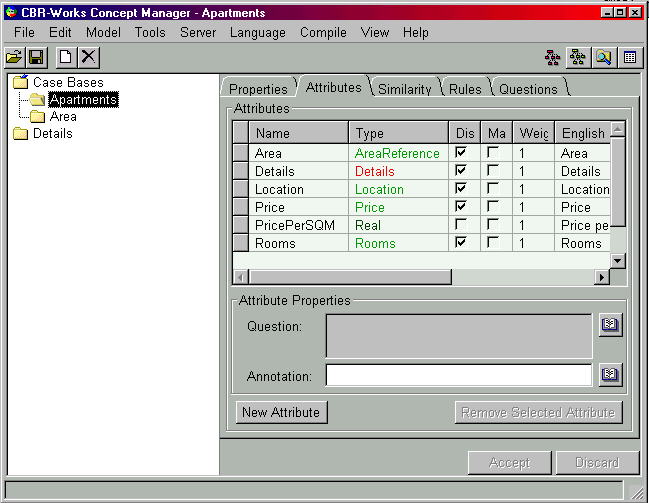
Task: Uncheck Dis checkbox for Price attribute
Action: (x=461, y=206)
